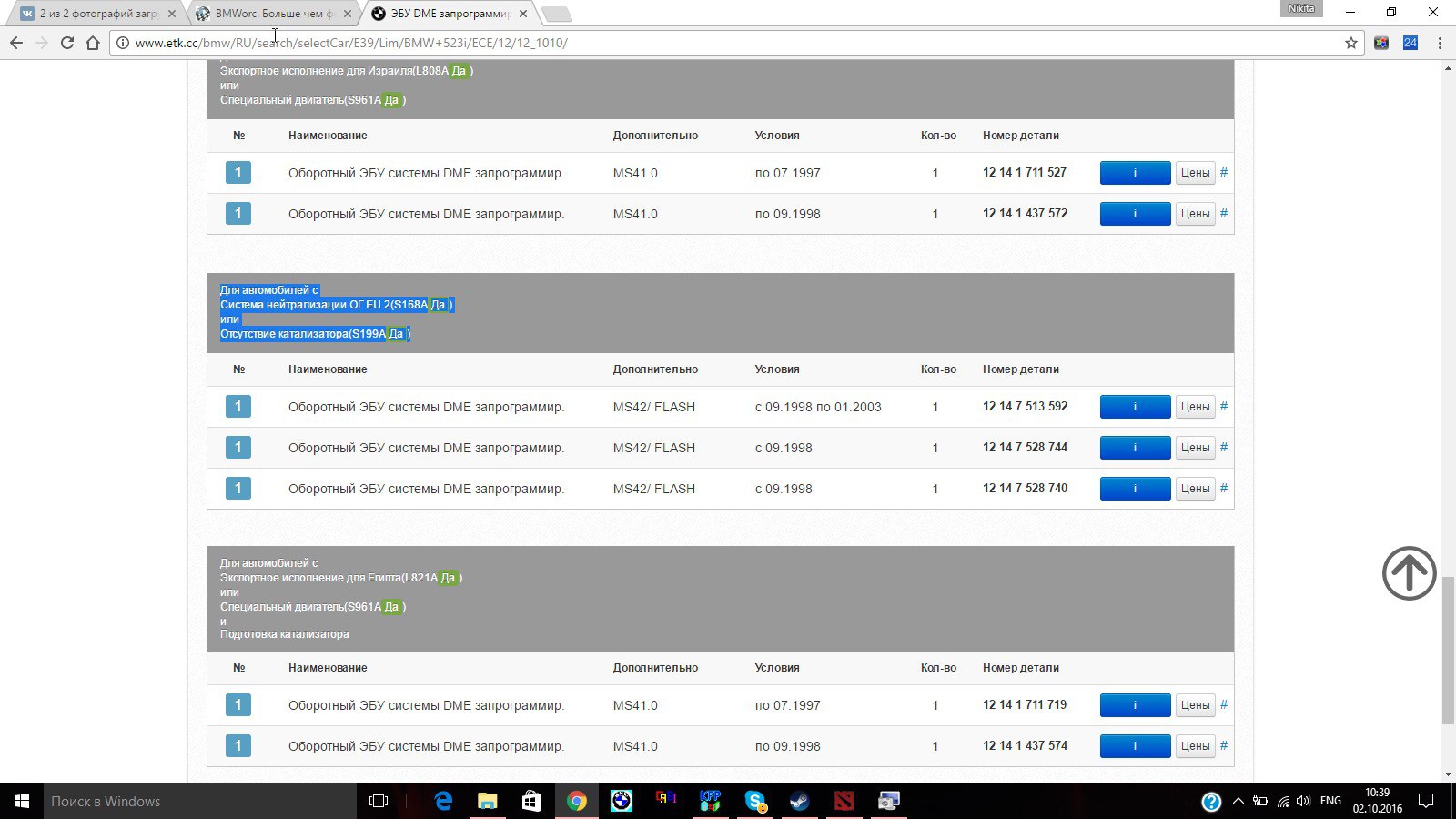Viewport: 1456px width, 819px height.
Task: Close the BMWorc tab
Action: click(348, 14)
